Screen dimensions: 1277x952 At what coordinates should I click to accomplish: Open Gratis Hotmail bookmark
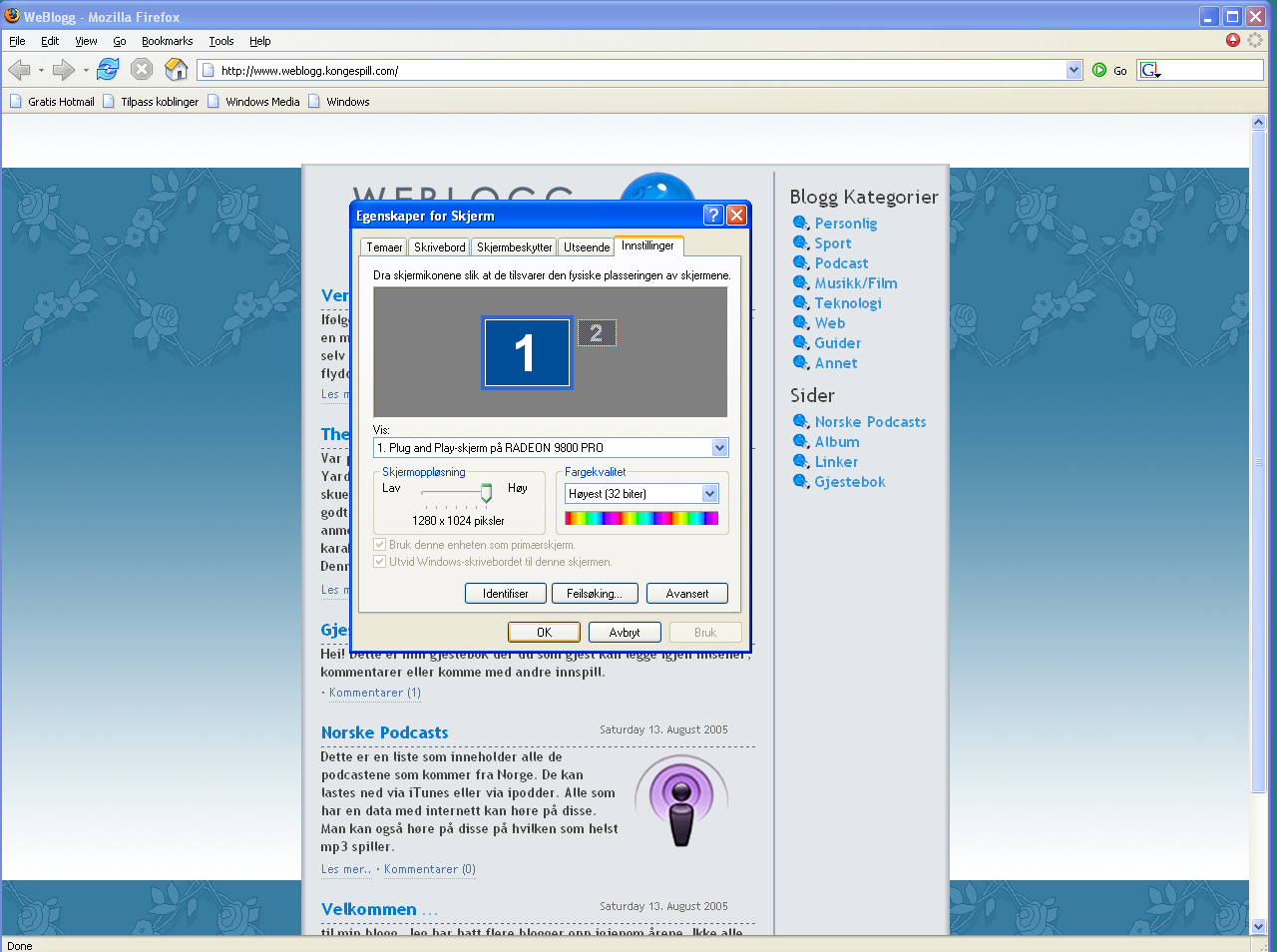52,101
